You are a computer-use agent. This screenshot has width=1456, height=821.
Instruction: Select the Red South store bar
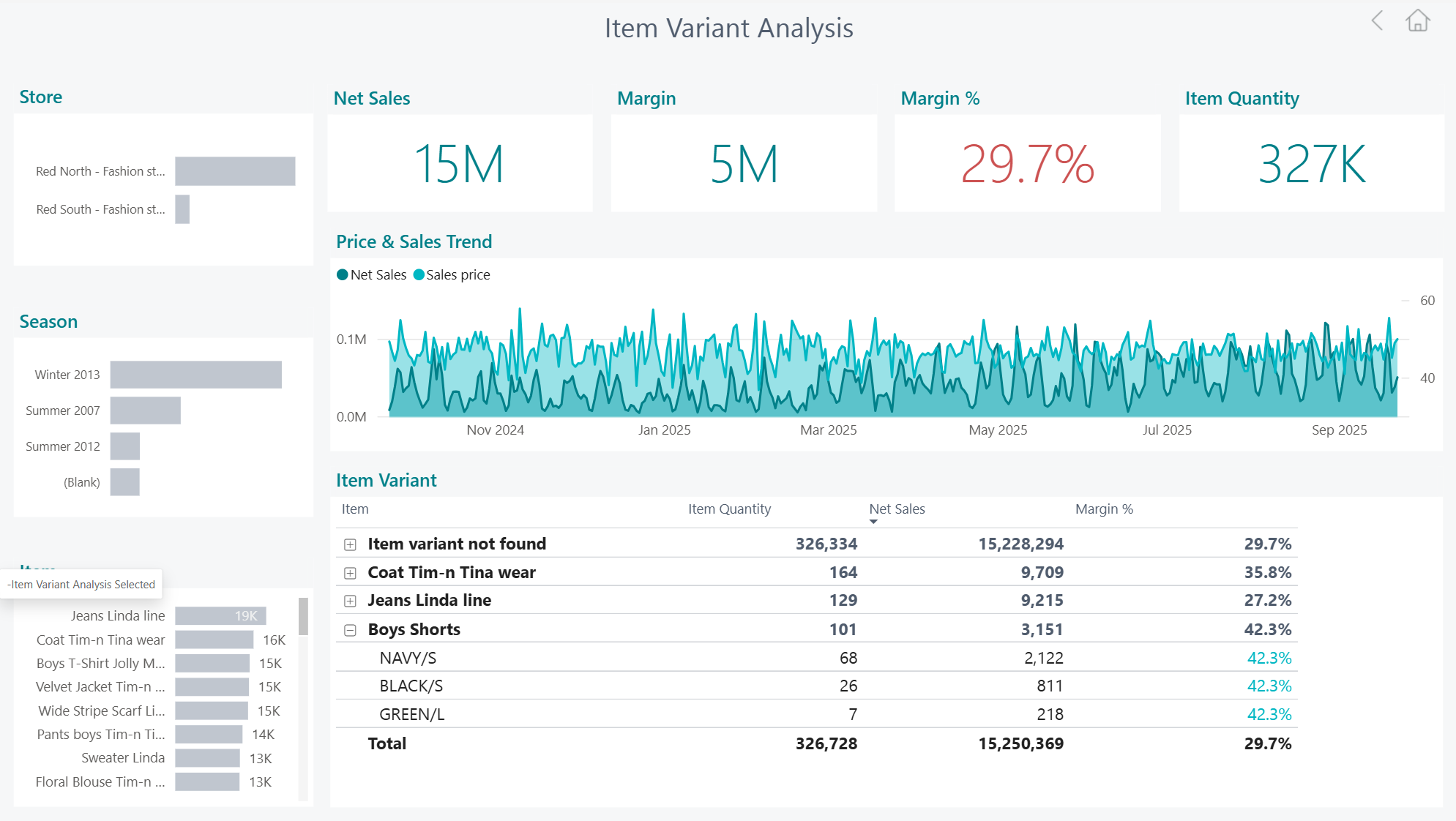point(182,209)
